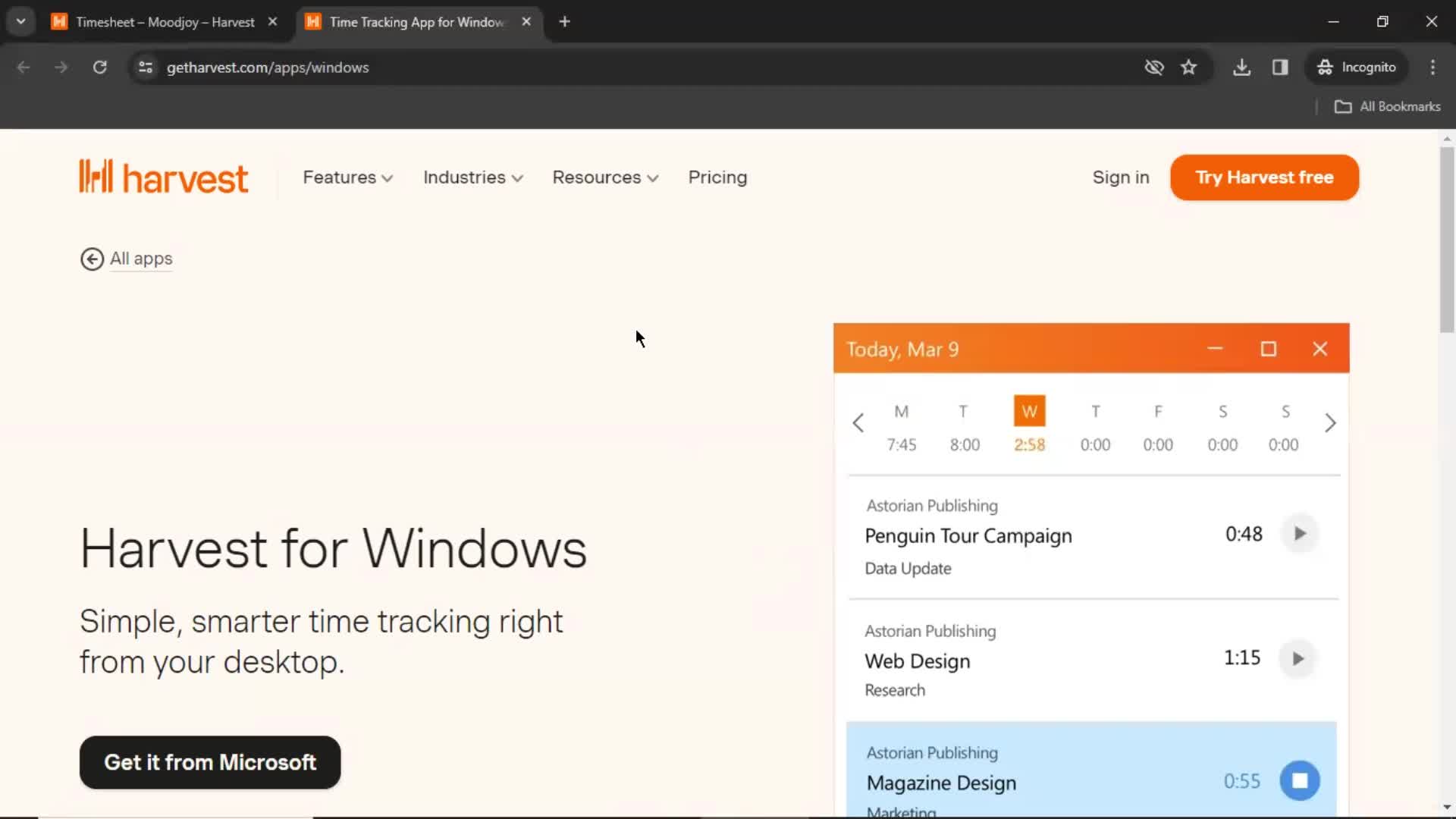1456x819 pixels.
Task: Expand the Features navigation dropdown
Action: coord(348,177)
